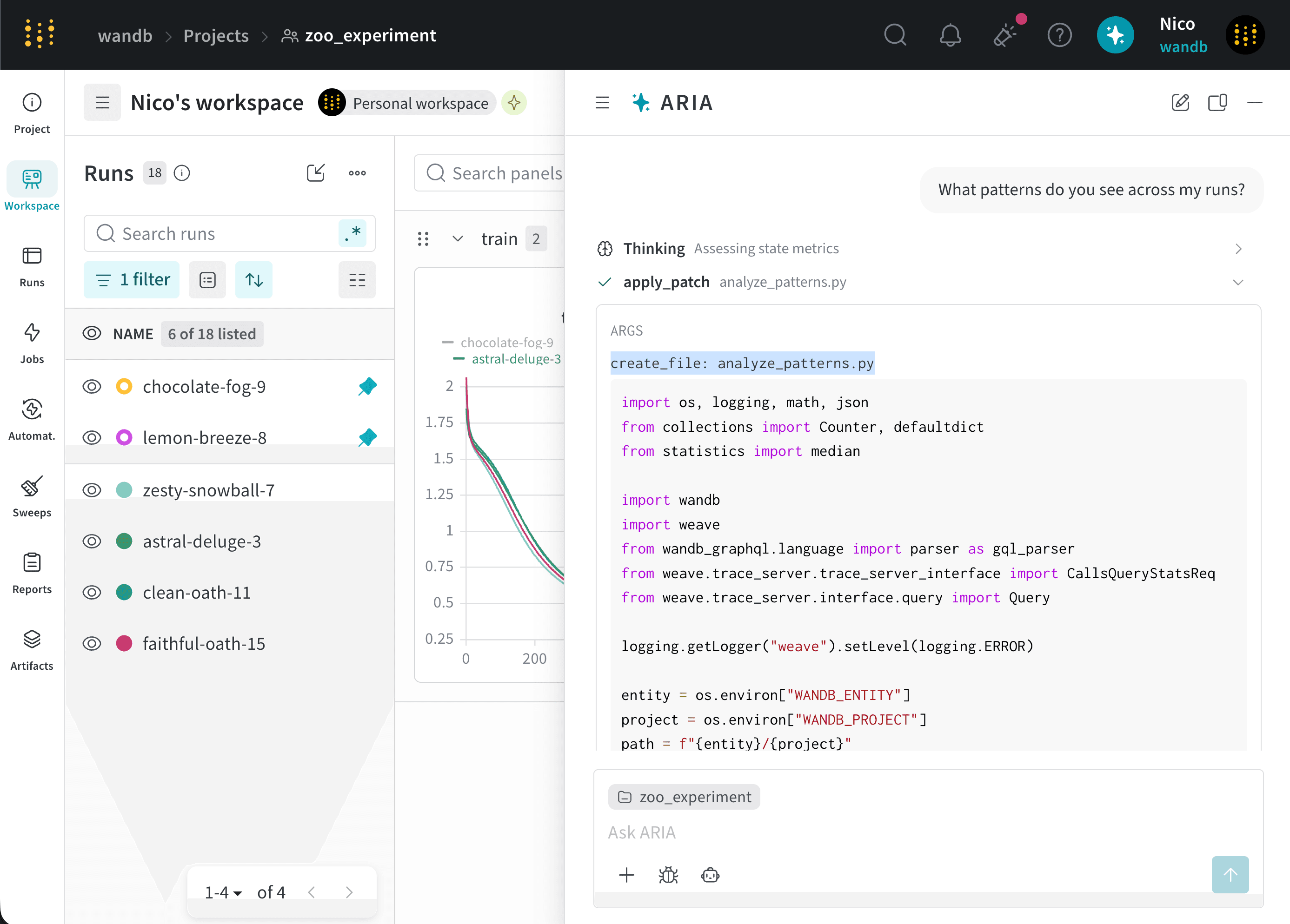1290x924 pixels.
Task: Start a new ARIA chat
Action: point(1180,103)
